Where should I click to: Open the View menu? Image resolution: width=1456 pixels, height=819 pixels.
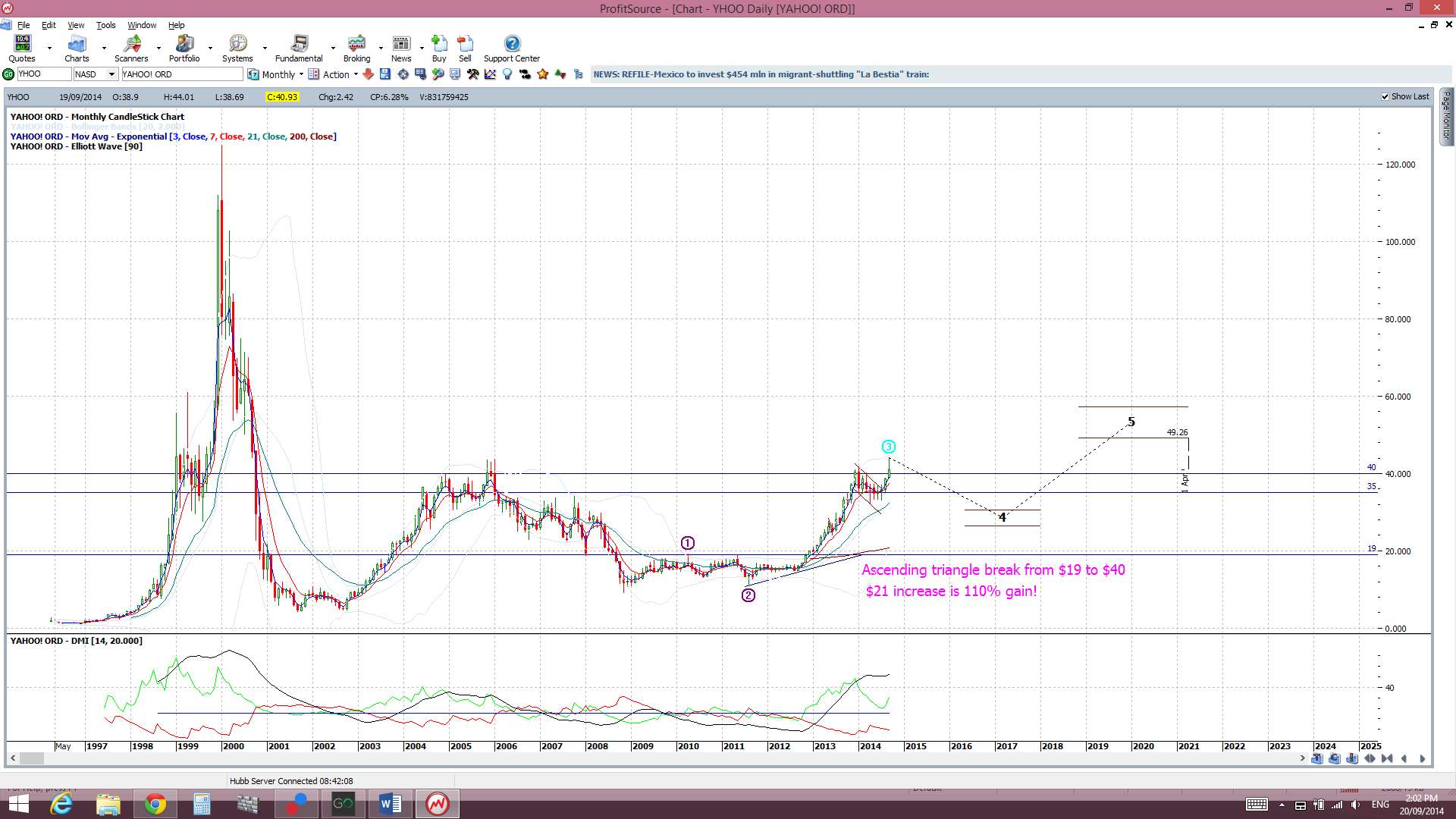pos(76,25)
